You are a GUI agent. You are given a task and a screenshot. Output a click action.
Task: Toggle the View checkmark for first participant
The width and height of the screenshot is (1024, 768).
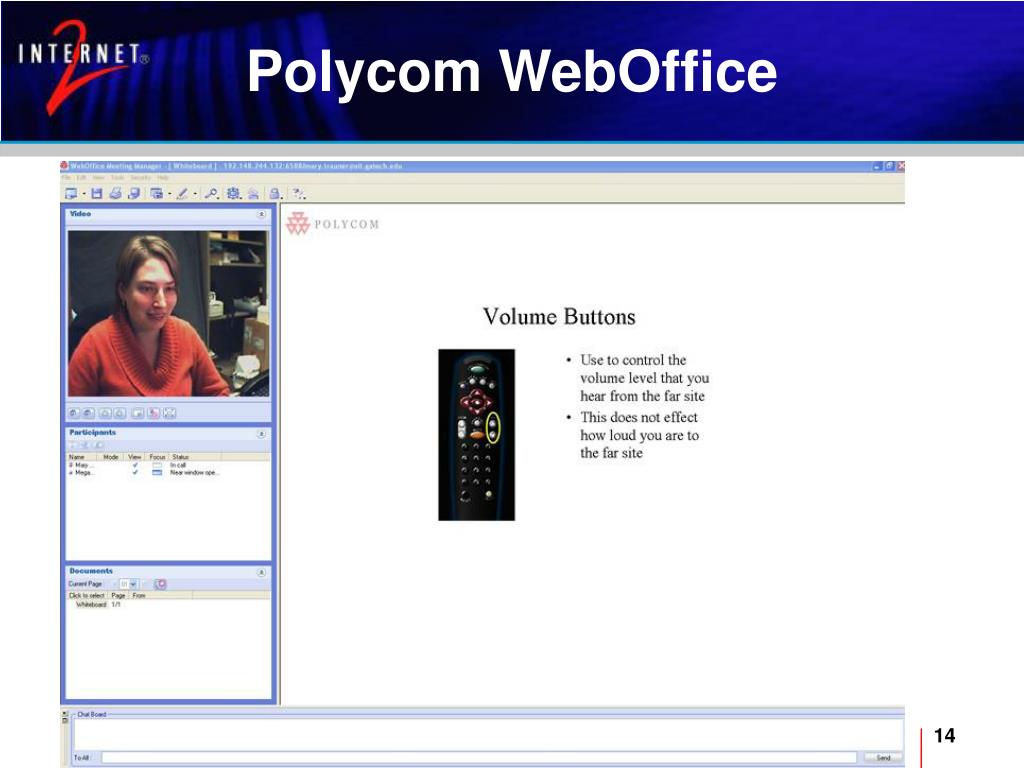tap(135, 465)
